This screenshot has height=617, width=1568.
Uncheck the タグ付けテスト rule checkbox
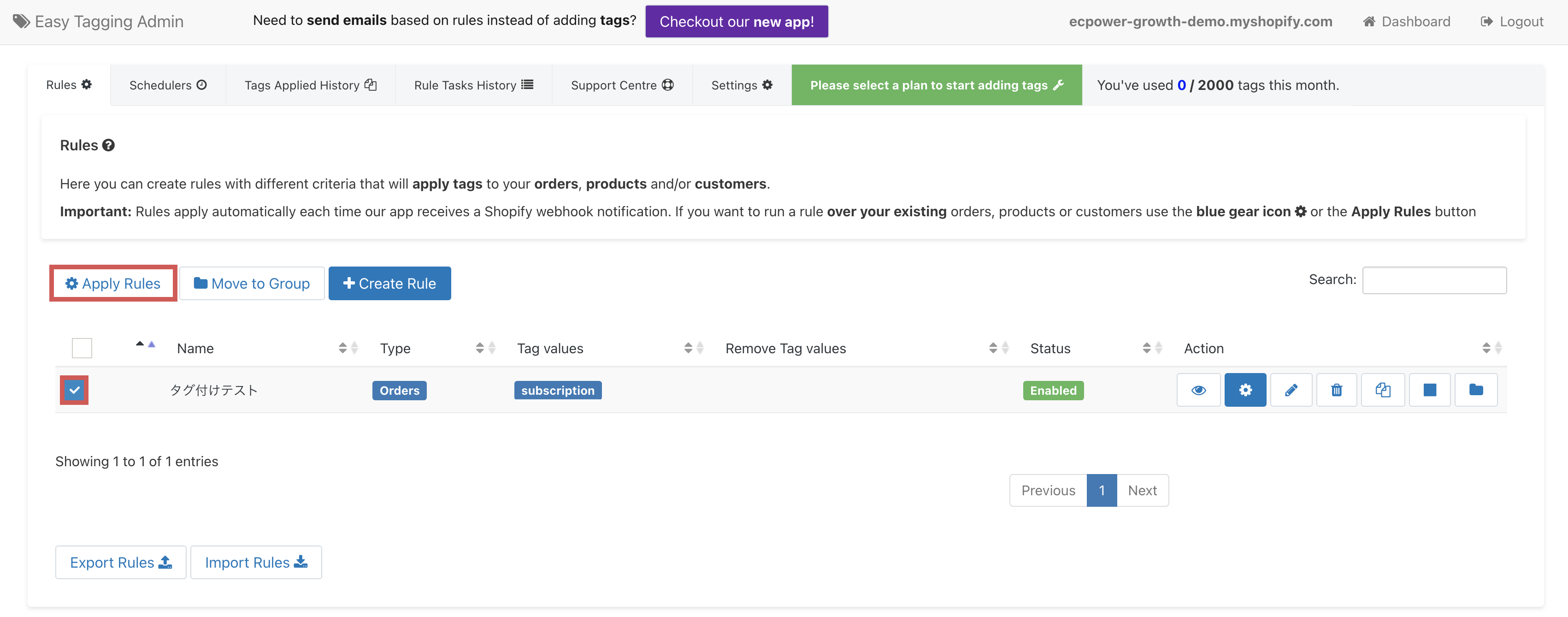tap(74, 390)
